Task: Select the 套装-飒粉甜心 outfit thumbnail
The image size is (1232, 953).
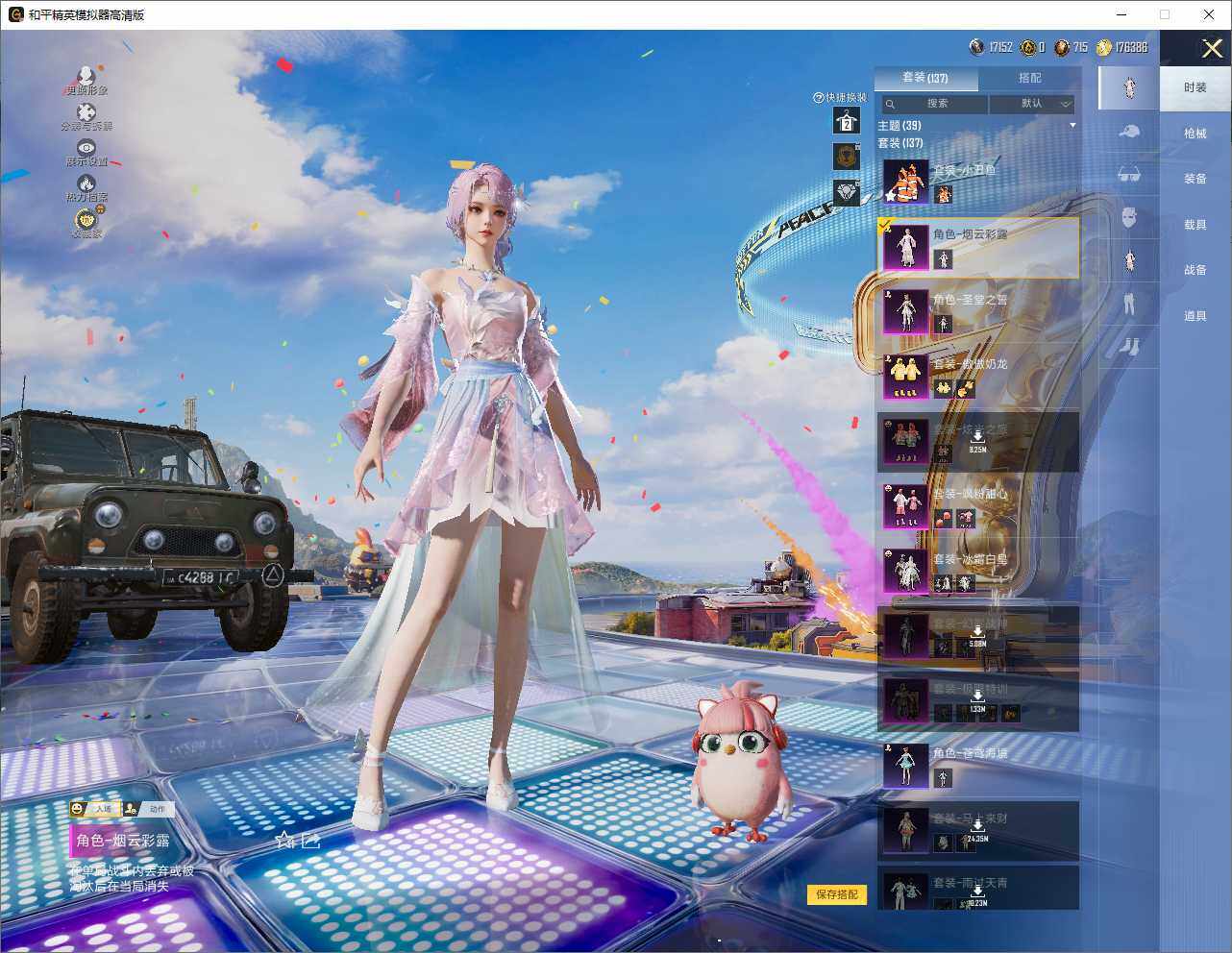Action: click(x=905, y=506)
